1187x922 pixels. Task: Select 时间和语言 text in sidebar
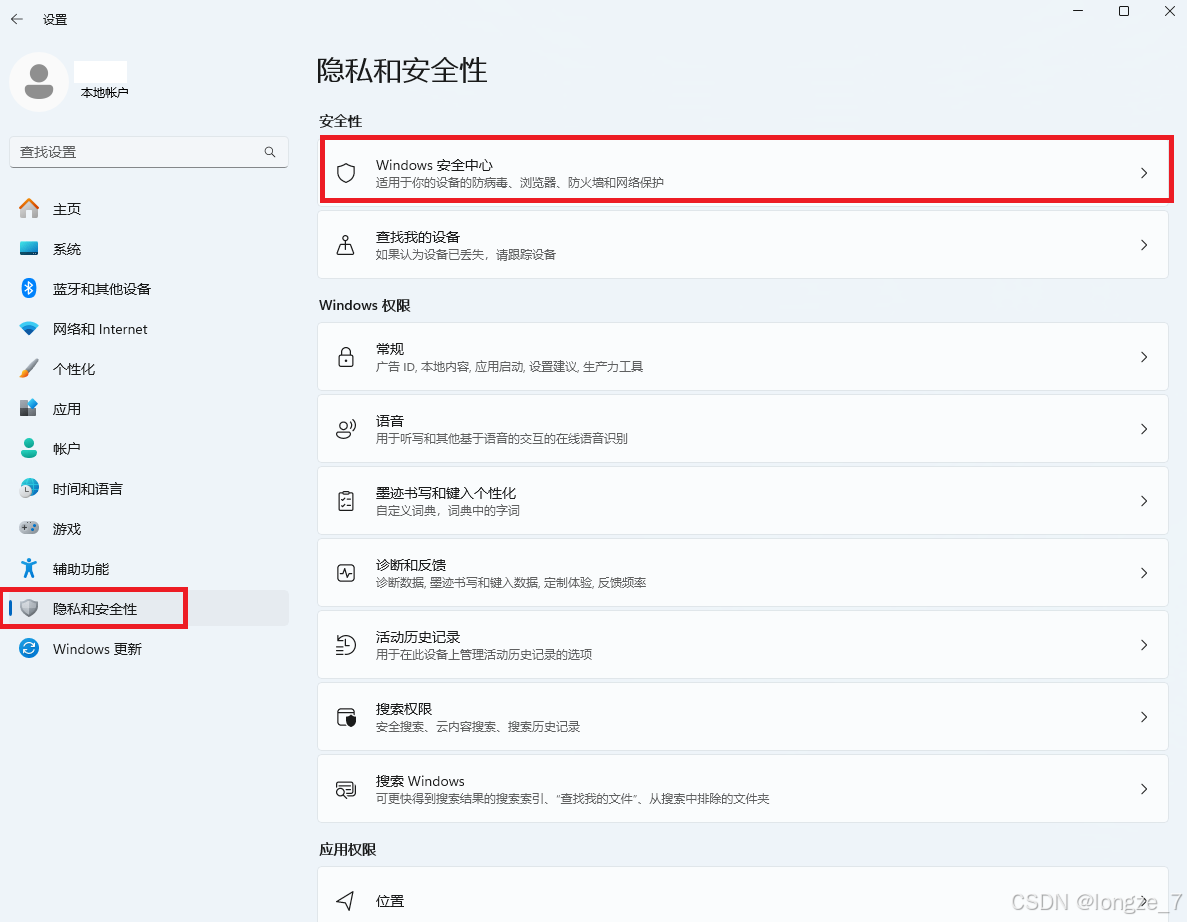[x=88, y=489]
